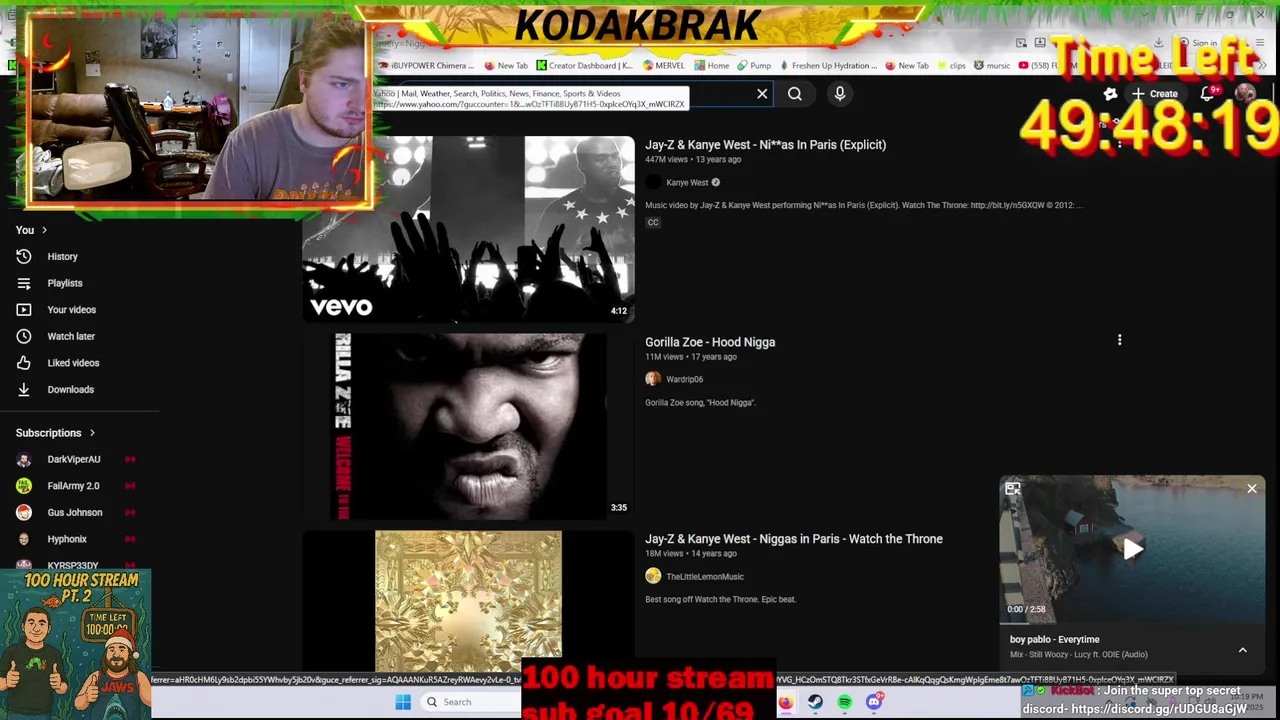Open the Pump bookmark

tap(755, 66)
